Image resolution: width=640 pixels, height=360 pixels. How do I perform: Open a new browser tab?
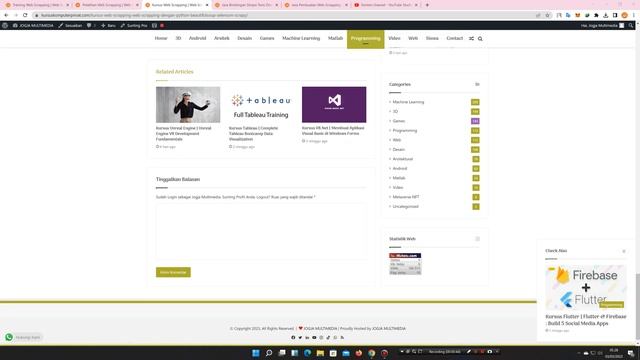427,5
